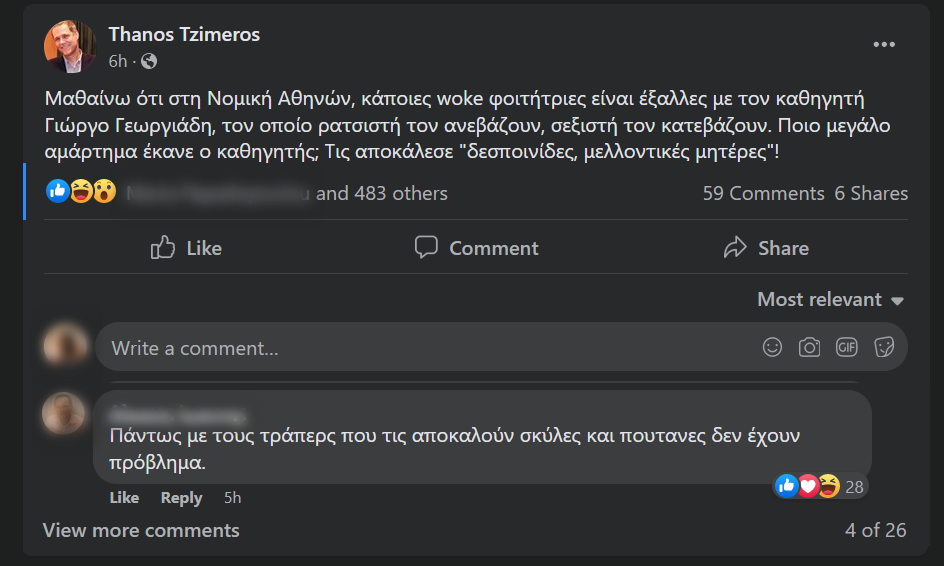
Task: Click the emoji icon in comment box
Action: (772, 347)
